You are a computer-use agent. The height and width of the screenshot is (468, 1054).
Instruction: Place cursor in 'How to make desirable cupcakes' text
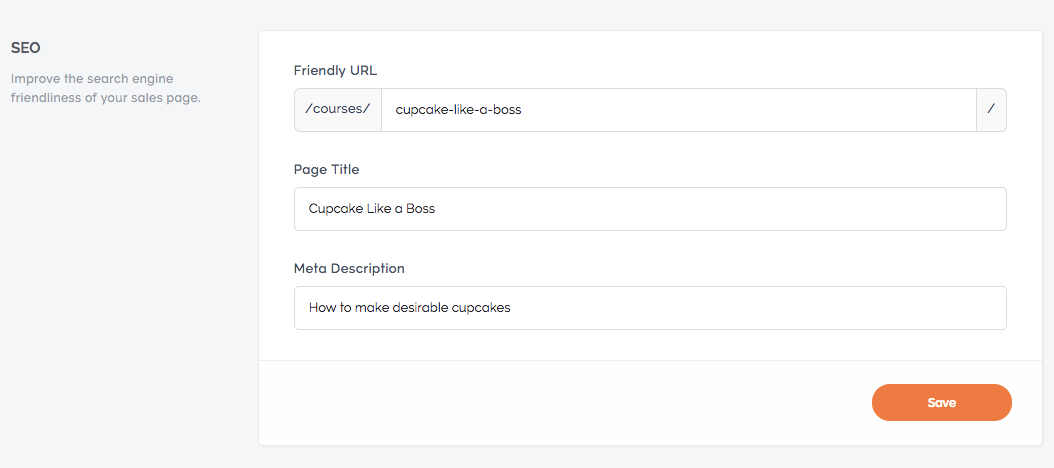click(410, 308)
